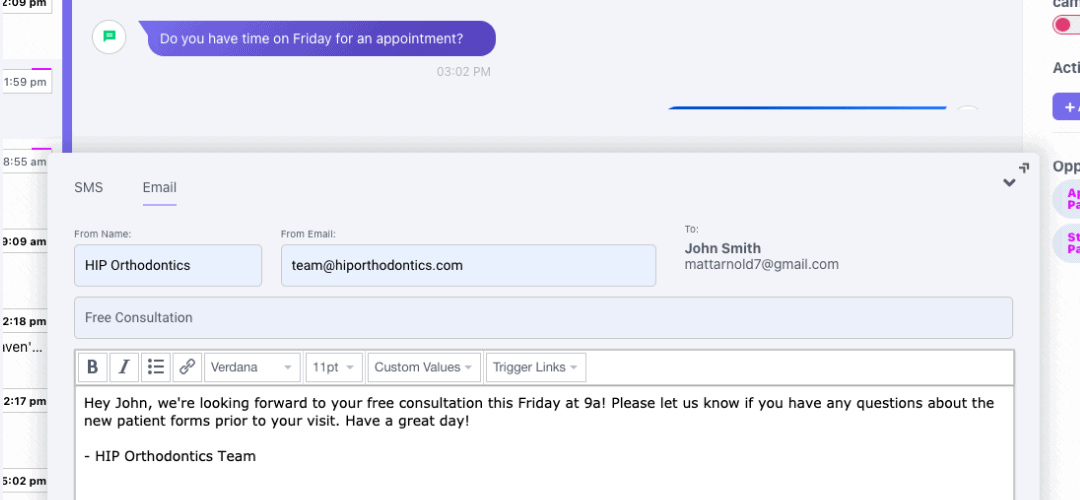Open the Verdana font dropdown
Image resolution: width=1080 pixels, height=500 pixels.
(252, 367)
